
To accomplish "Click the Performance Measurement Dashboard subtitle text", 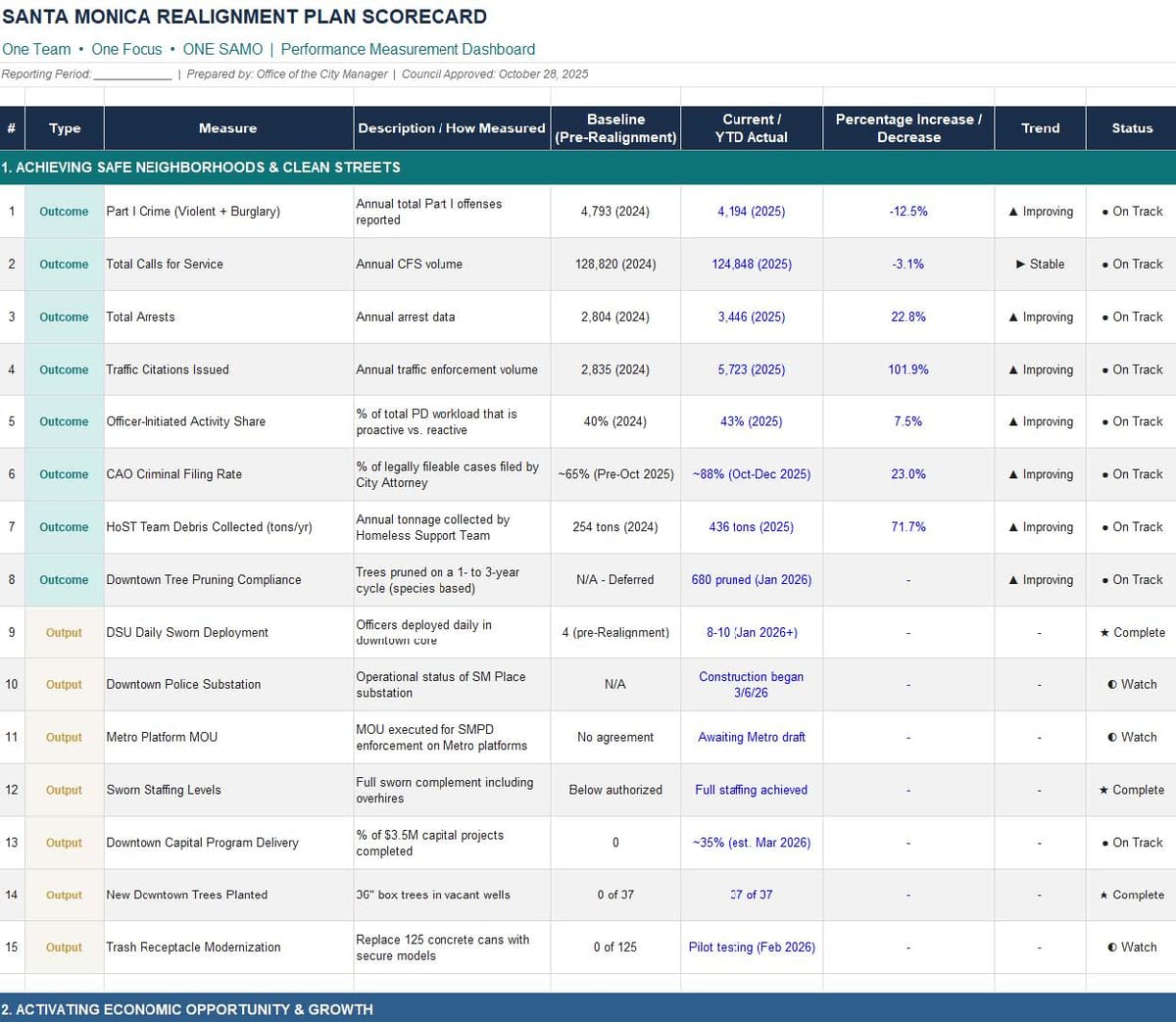I will click(408, 49).
